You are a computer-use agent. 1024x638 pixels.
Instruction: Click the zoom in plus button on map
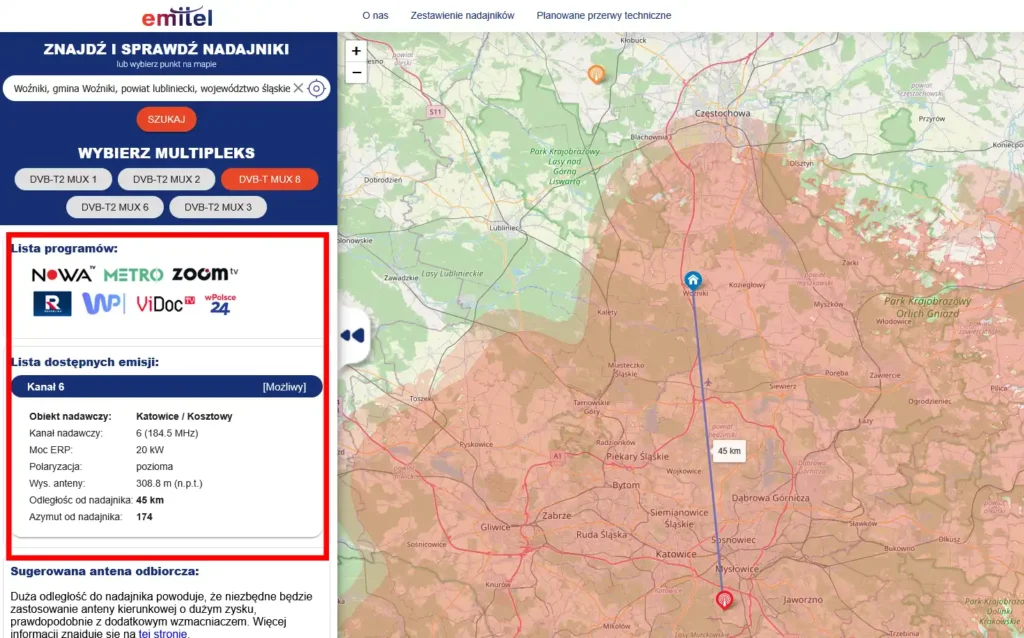356,50
